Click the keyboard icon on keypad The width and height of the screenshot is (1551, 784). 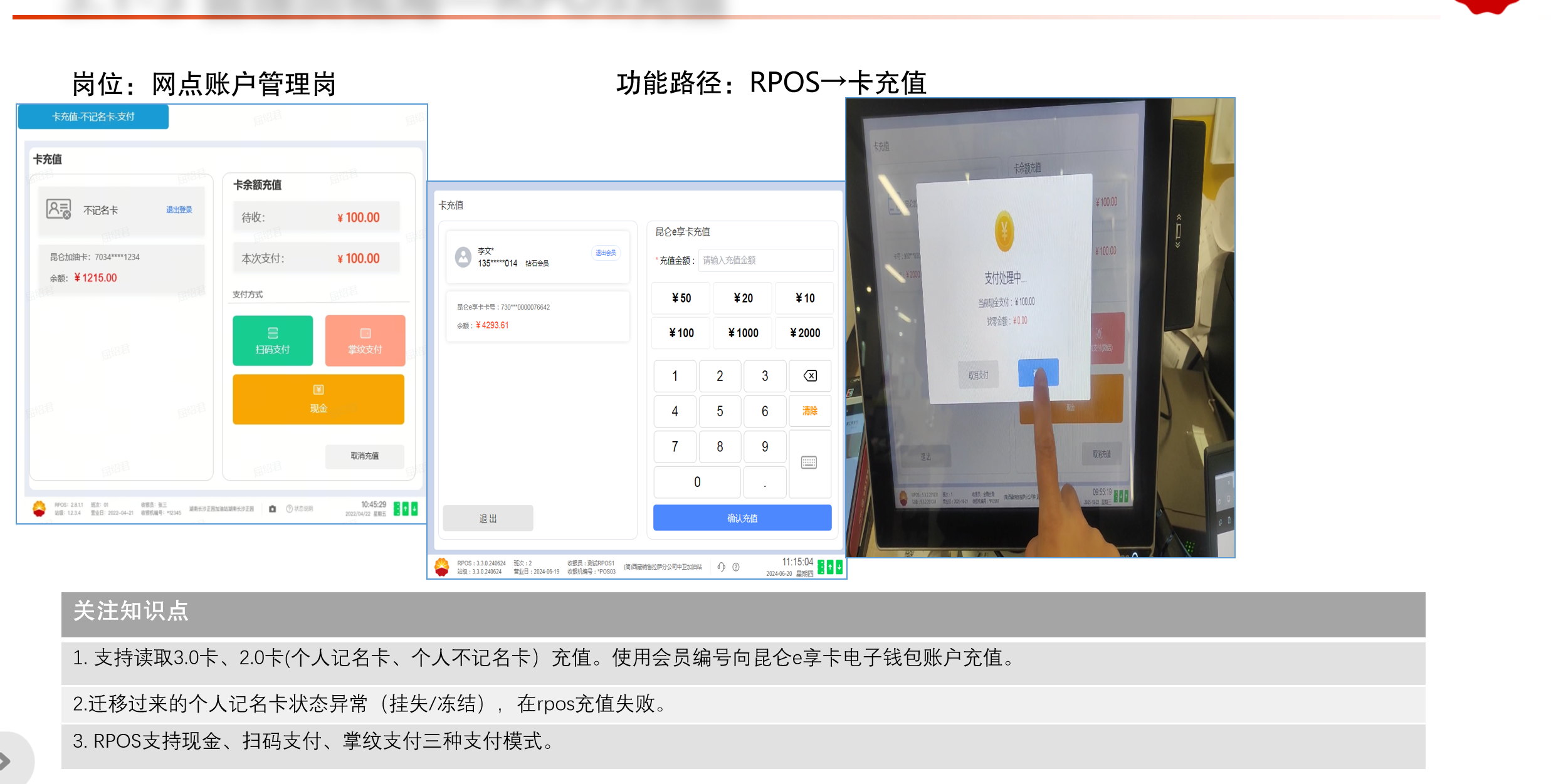(x=809, y=463)
